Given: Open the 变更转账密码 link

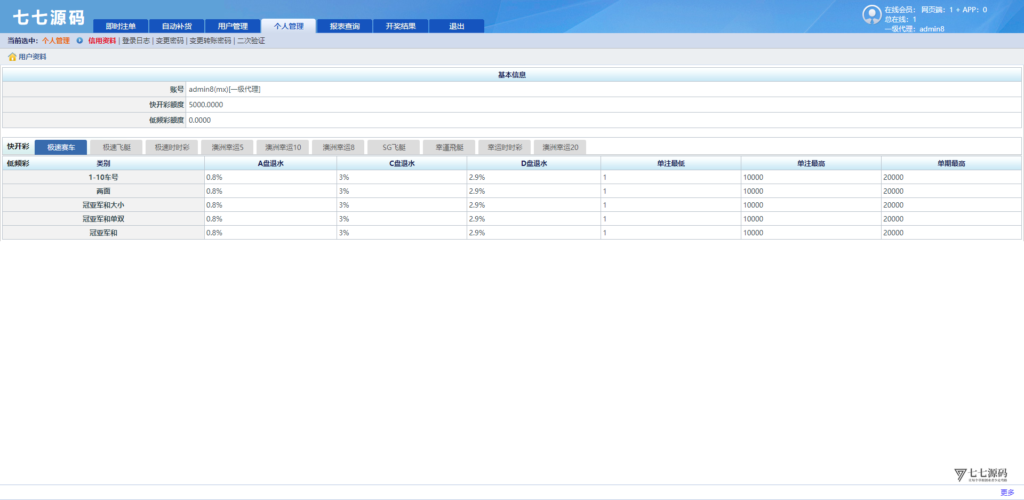Looking at the screenshot, I should 210,41.
